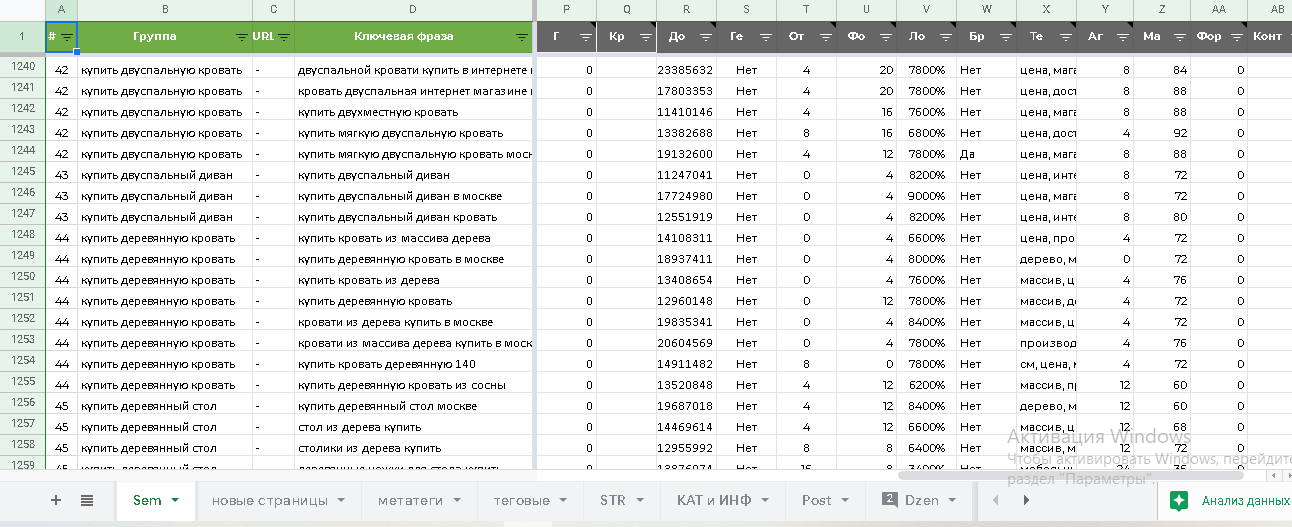Add a new sheet with plus icon

[56, 500]
